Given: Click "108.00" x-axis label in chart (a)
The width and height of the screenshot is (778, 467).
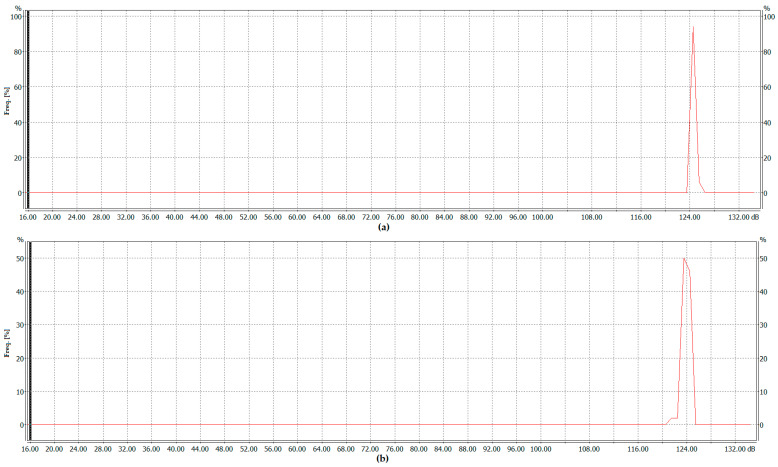Looking at the screenshot, I should (x=592, y=217).
